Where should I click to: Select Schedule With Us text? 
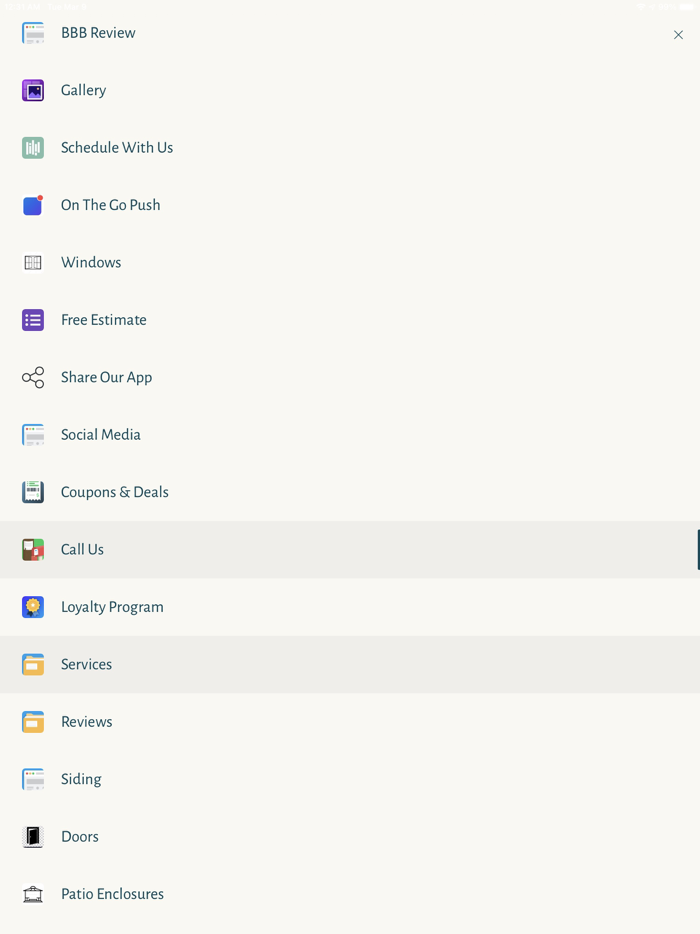click(117, 148)
